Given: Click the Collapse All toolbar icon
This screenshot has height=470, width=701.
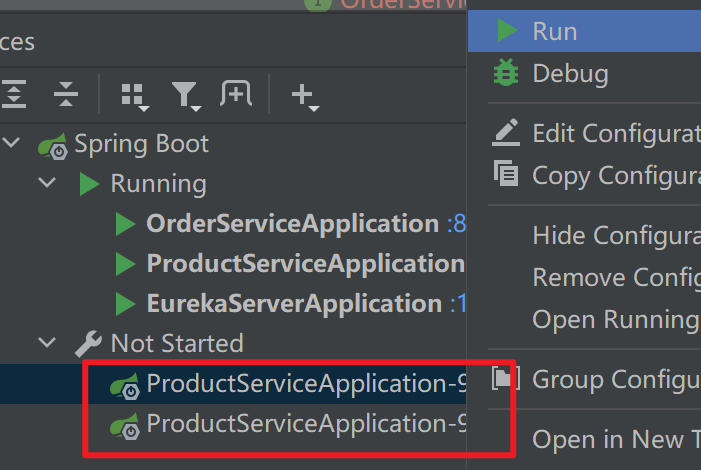Looking at the screenshot, I should [66, 94].
